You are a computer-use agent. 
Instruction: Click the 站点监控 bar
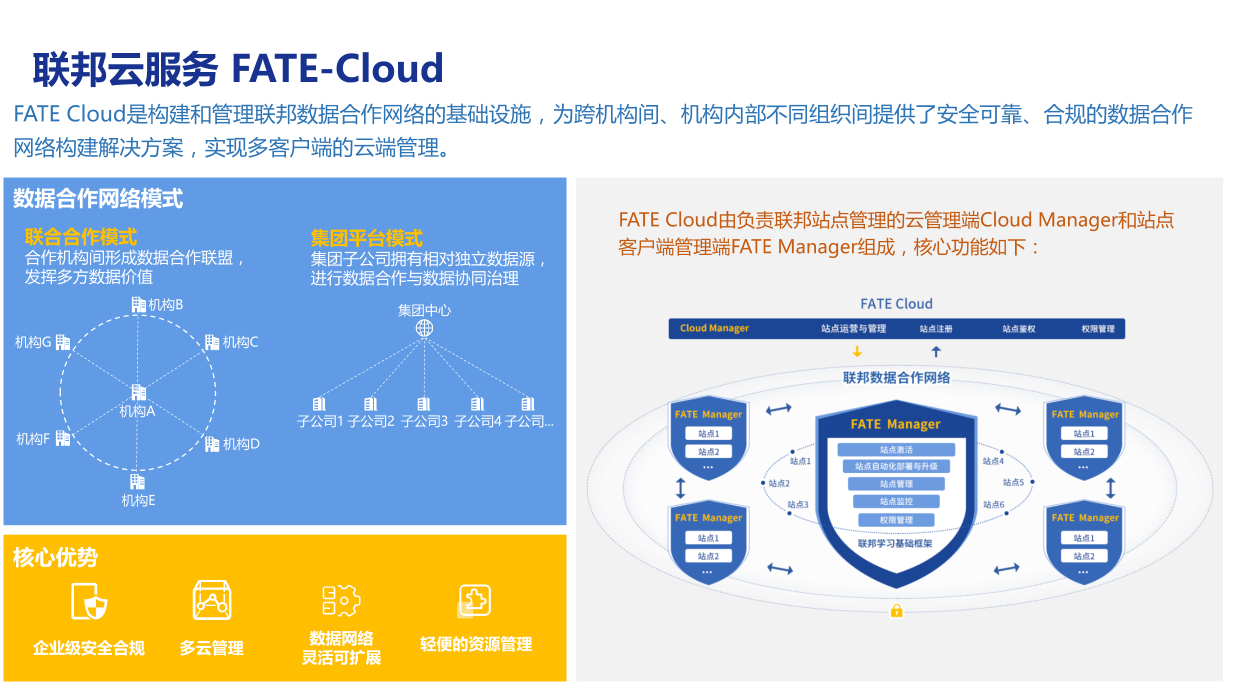tap(896, 501)
